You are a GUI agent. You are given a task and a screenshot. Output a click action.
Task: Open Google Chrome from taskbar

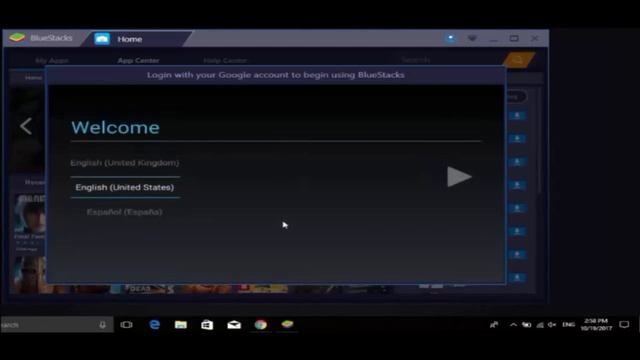pos(260,325)
